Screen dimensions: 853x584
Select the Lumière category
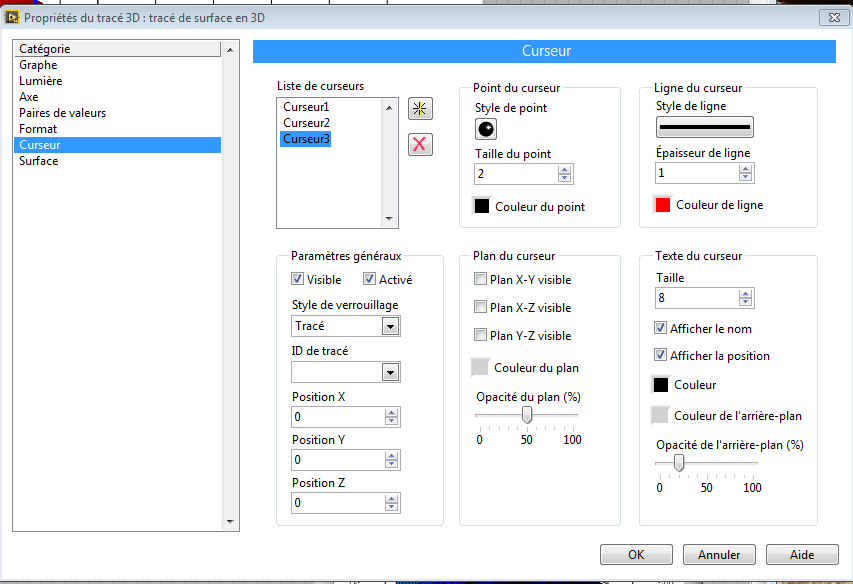pos(117,81)
